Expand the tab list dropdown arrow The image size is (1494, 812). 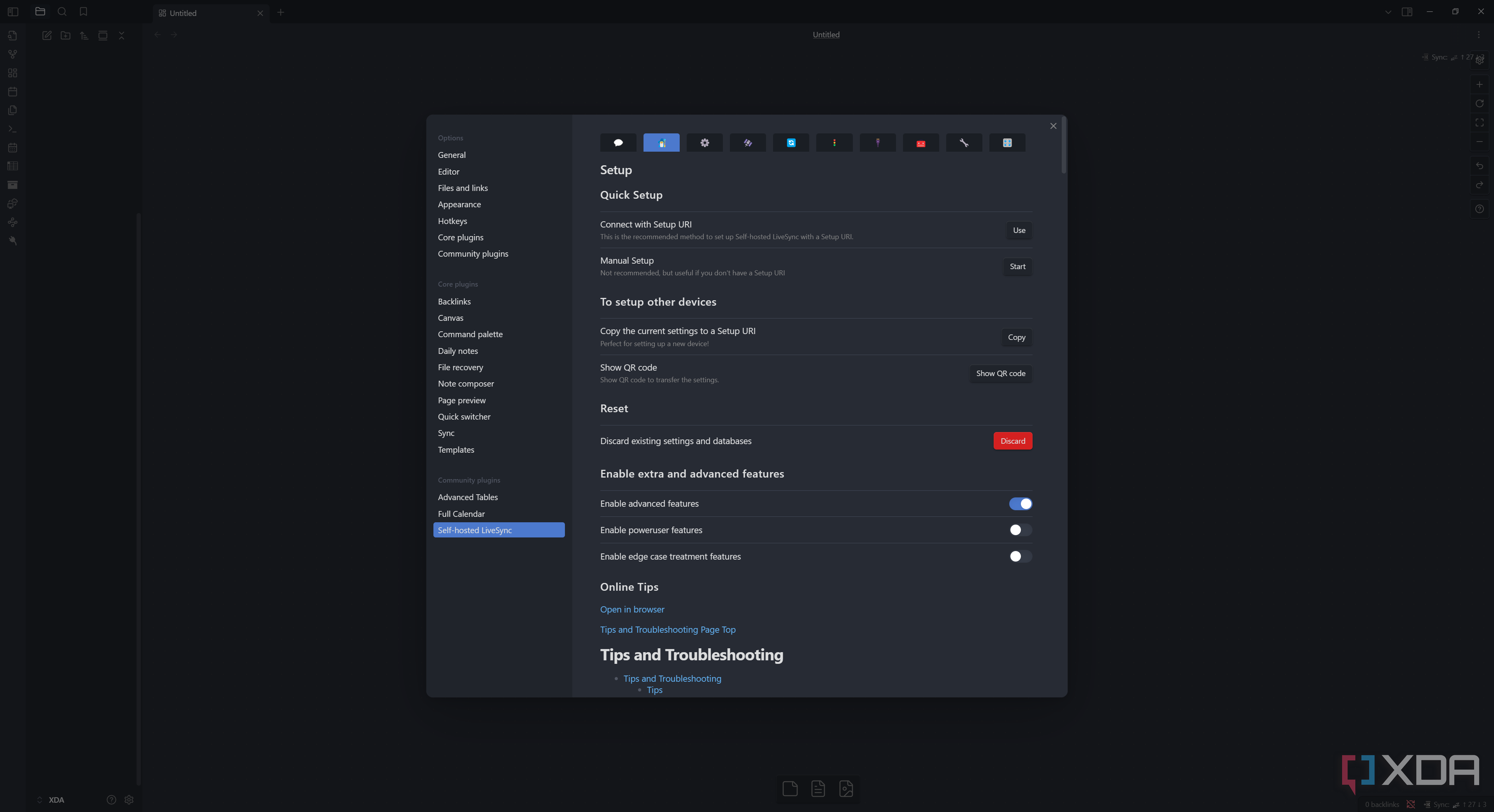(x=1388, y=12)
